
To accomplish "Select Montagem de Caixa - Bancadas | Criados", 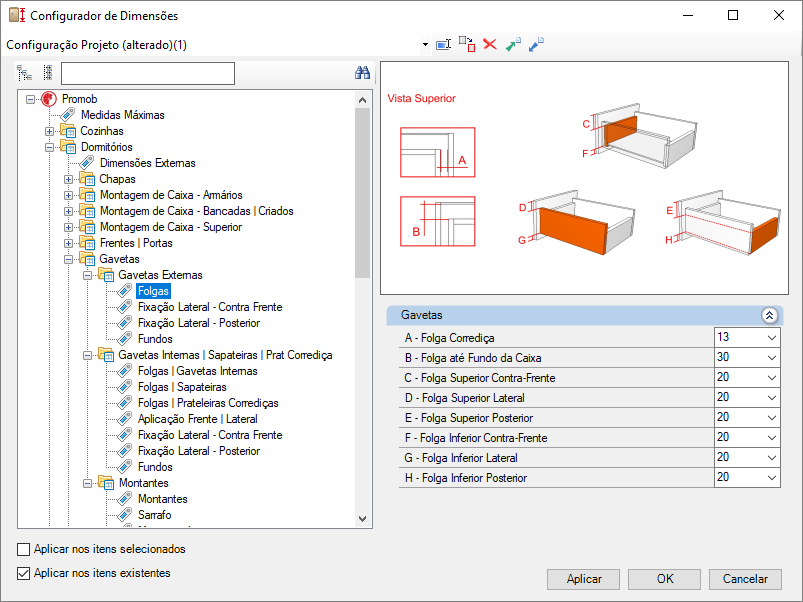I will click(x=197, y=211).
